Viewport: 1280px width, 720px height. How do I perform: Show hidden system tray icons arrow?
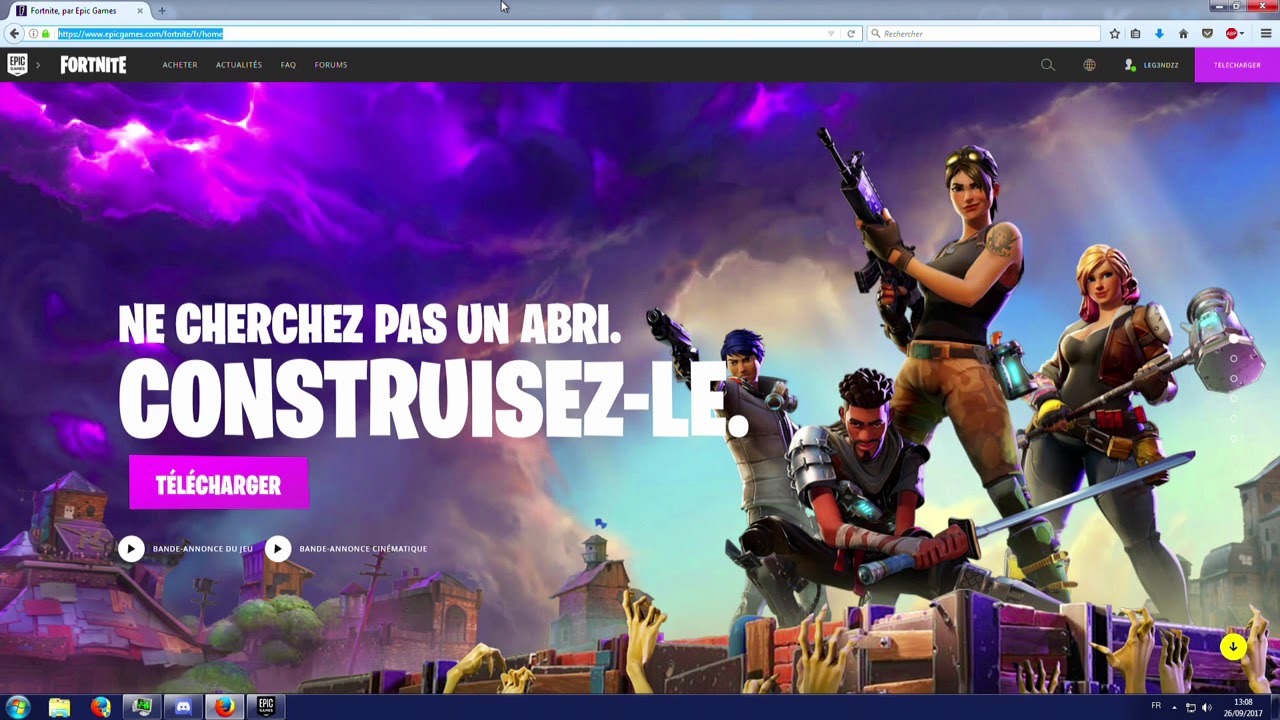click(x=1174, y=707)
